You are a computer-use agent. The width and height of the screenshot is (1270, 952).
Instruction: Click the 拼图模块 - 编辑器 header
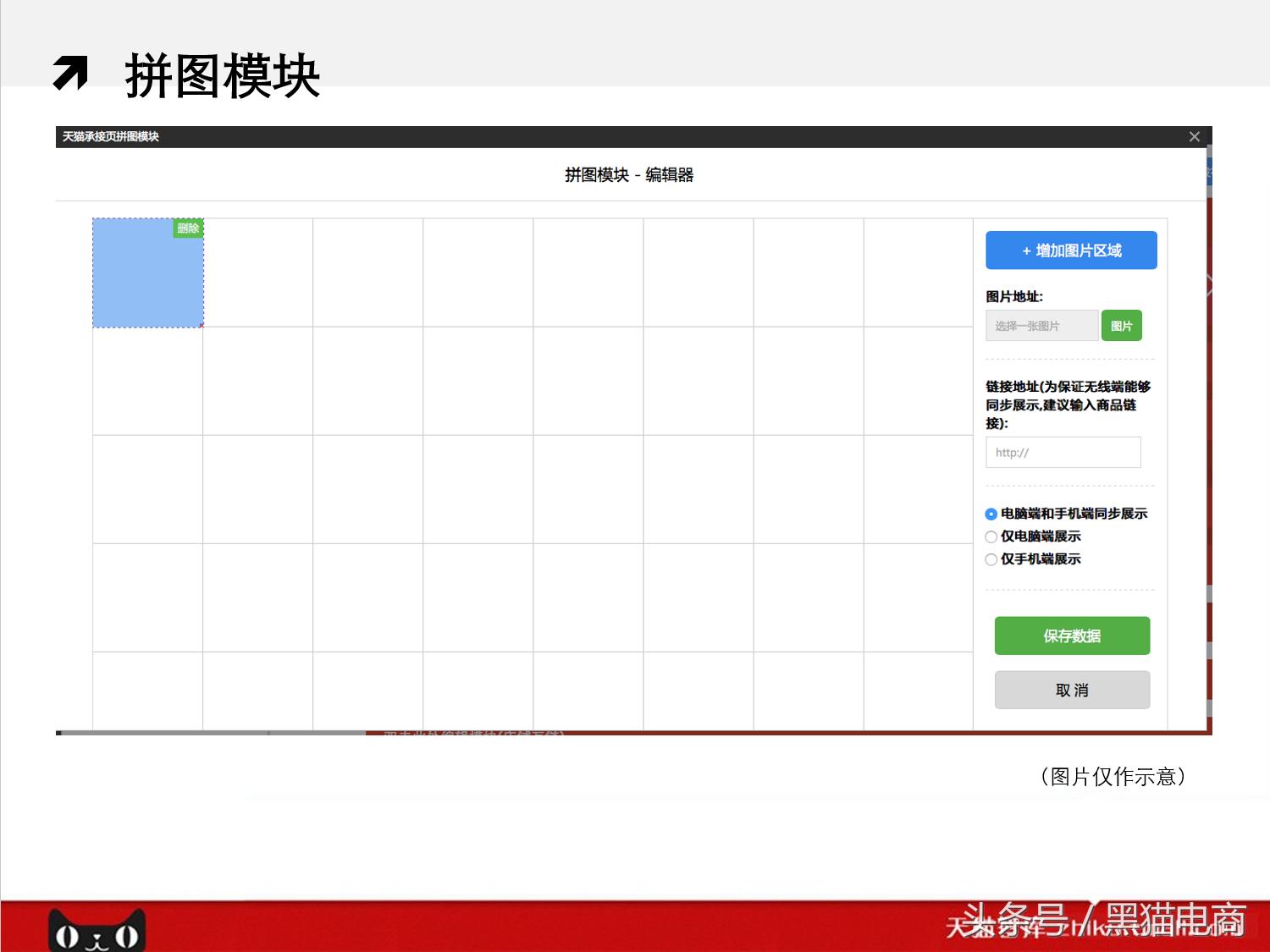point(630,174)
